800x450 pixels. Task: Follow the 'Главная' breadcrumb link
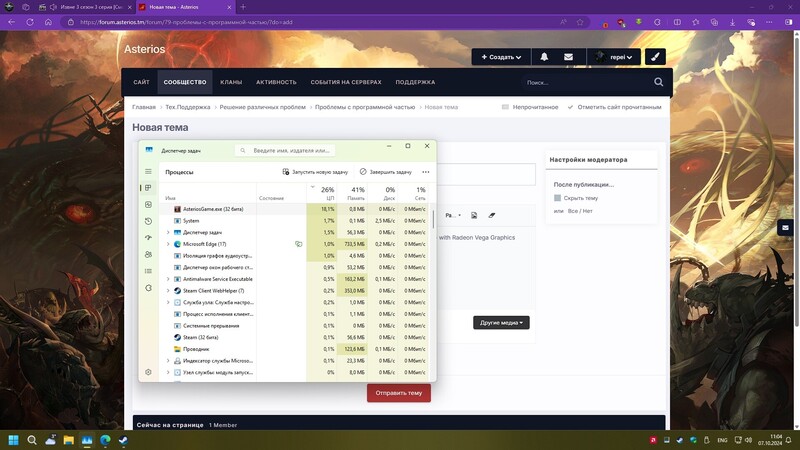[144, 107]
